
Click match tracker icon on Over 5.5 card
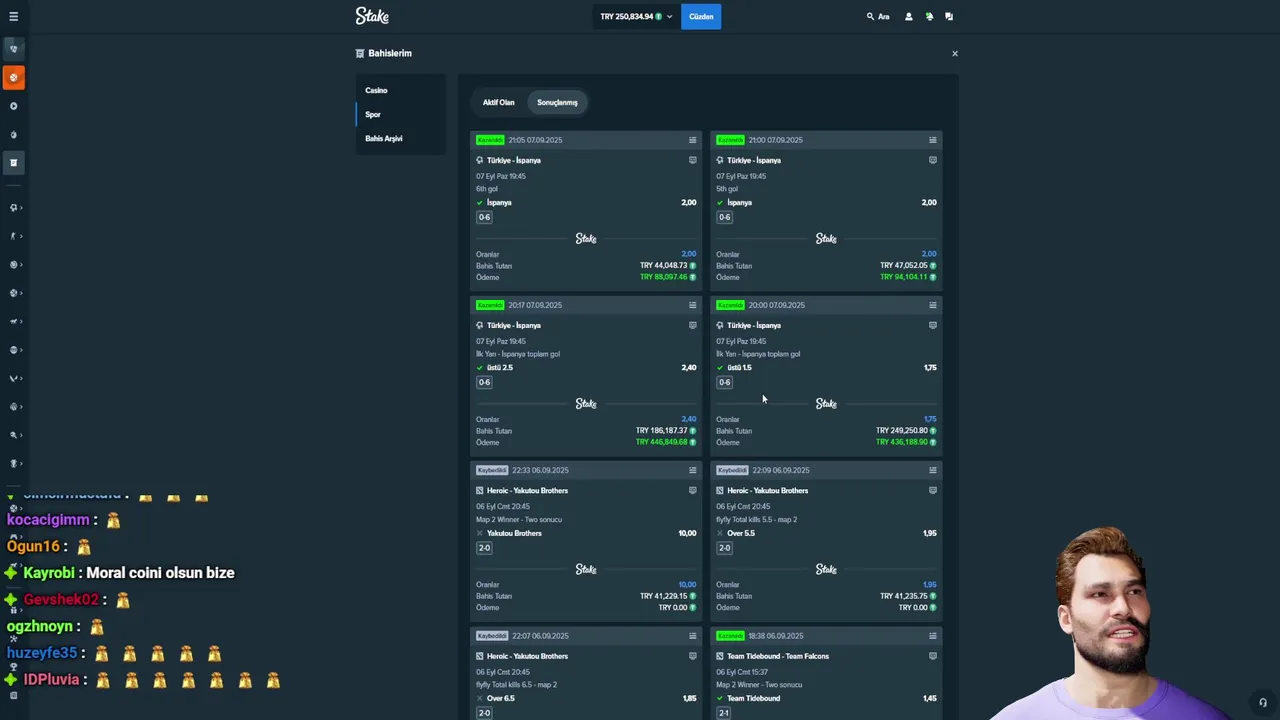click(x=932, y=490)
